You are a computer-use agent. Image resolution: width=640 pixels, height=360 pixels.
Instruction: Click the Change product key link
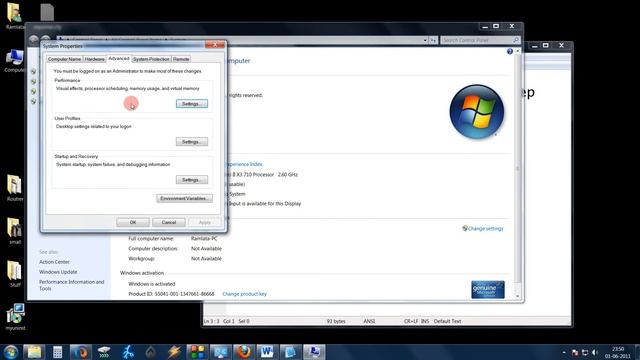[x=244, y=294]
